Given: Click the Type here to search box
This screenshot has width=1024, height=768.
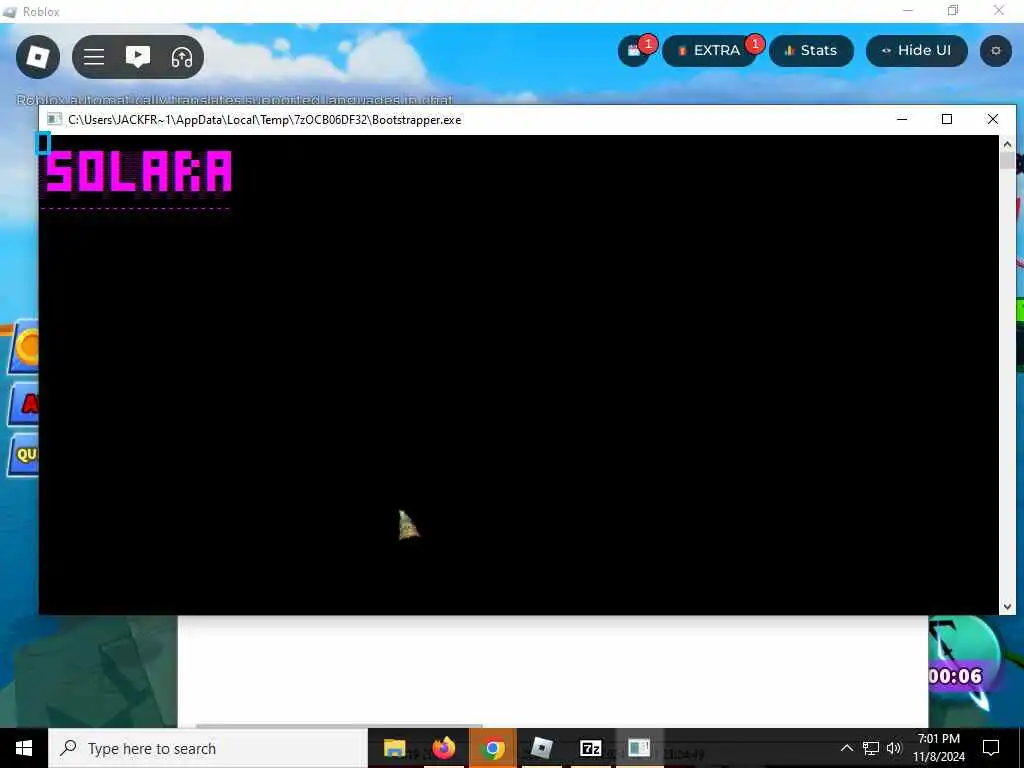Looking at the screenshot, I should coord(208,748).
